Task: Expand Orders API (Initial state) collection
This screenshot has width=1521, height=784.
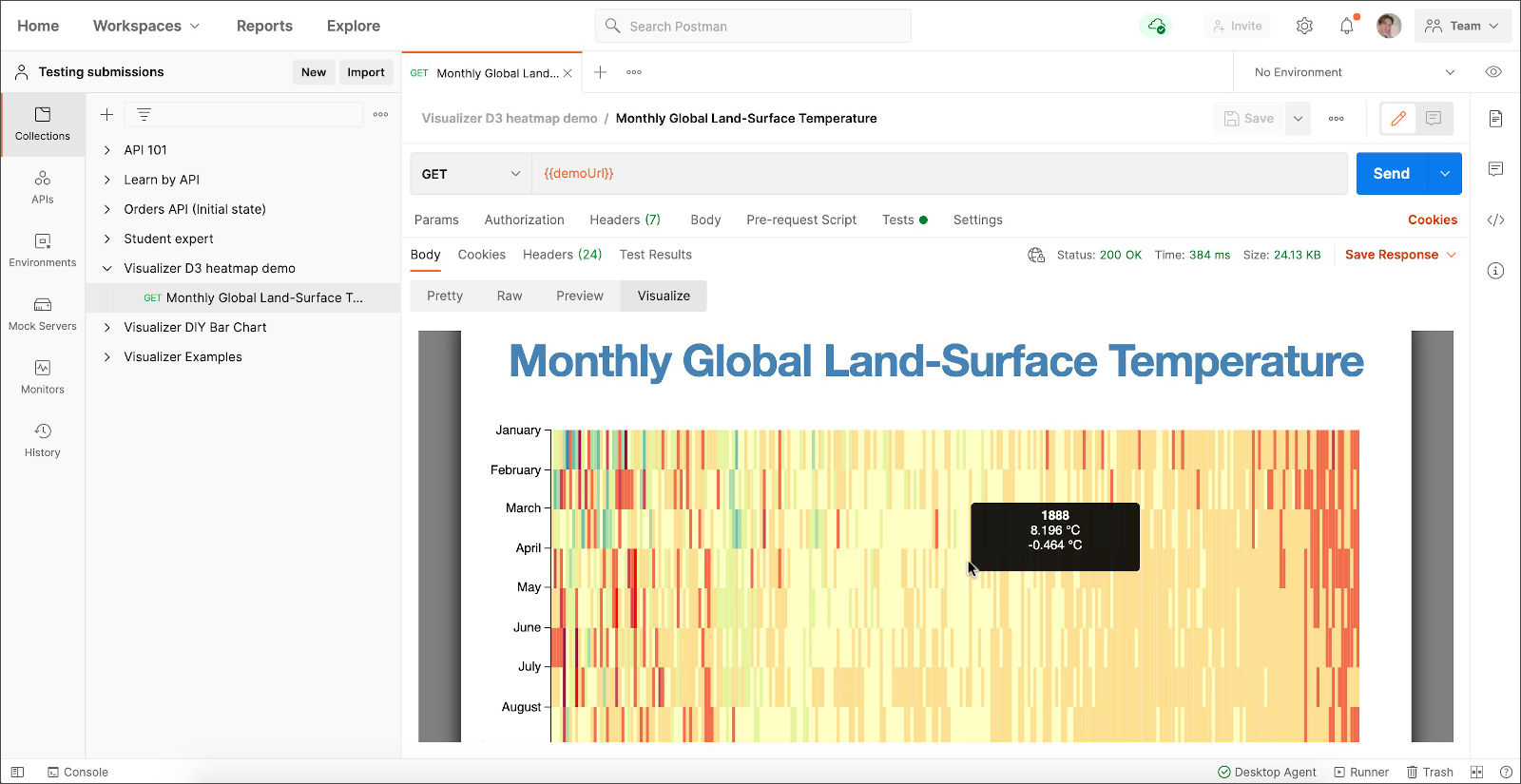Action: (x=107, y=209)
